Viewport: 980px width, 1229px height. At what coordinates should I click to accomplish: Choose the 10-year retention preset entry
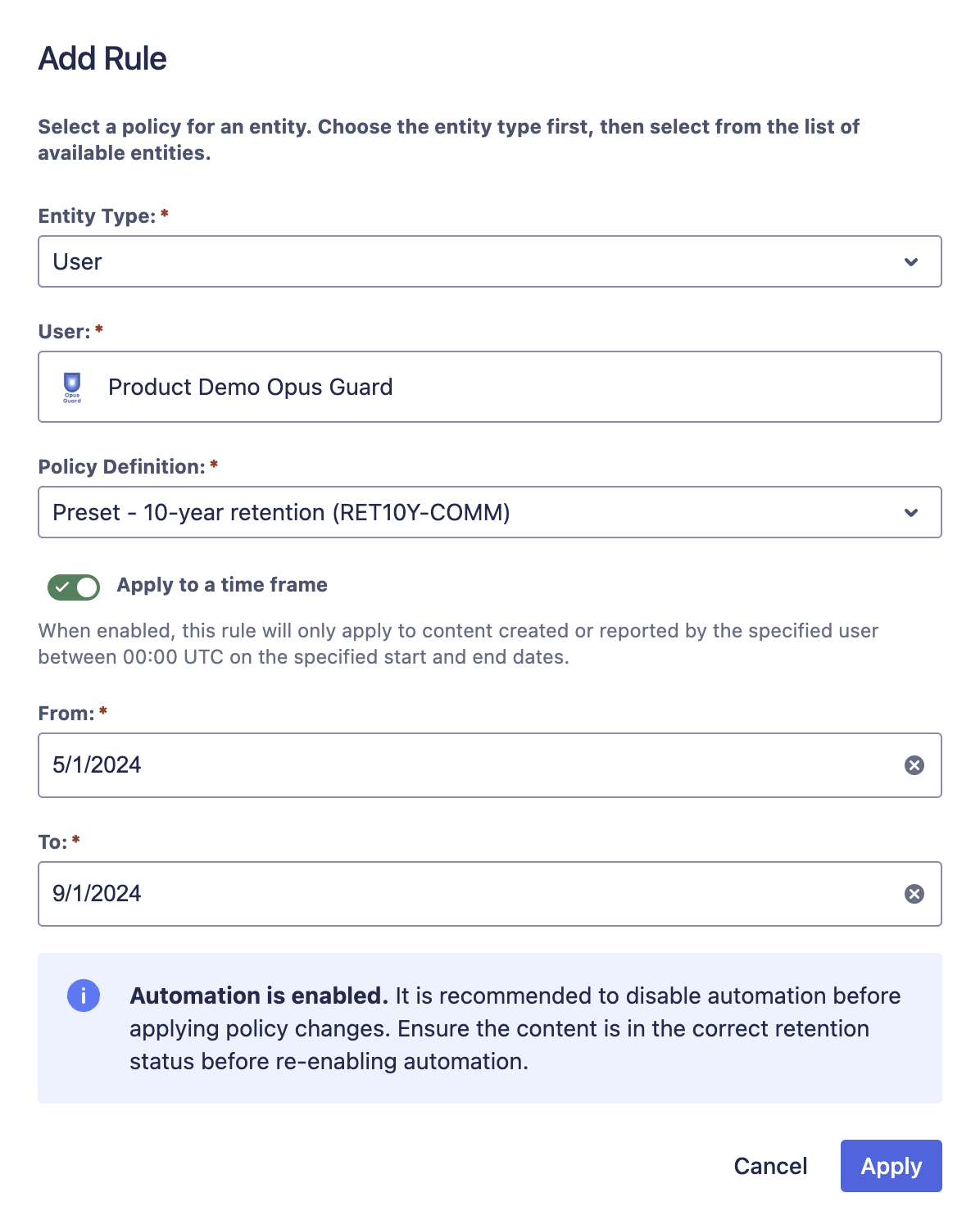coord(280,512)
